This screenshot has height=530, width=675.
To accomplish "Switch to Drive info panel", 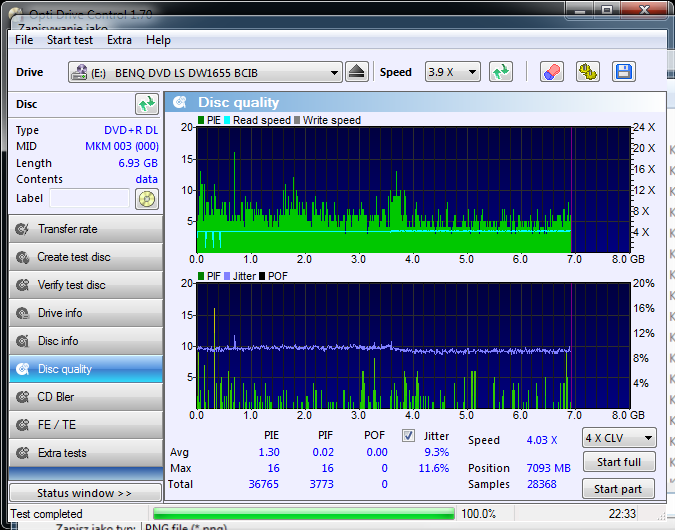I will 86,313.
